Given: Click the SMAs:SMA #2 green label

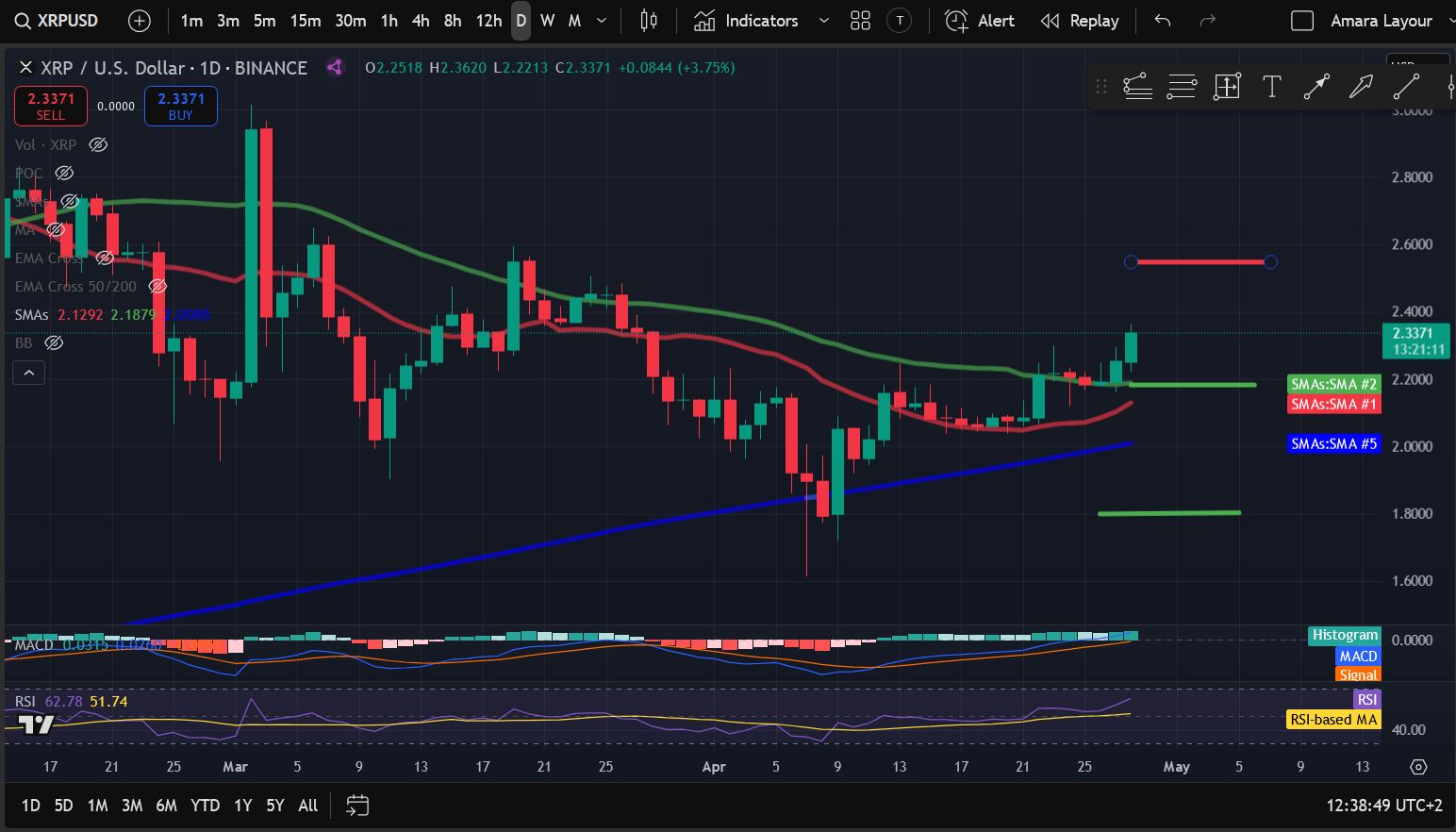Looking at the screenshot, I should (x=1333, y=384).
